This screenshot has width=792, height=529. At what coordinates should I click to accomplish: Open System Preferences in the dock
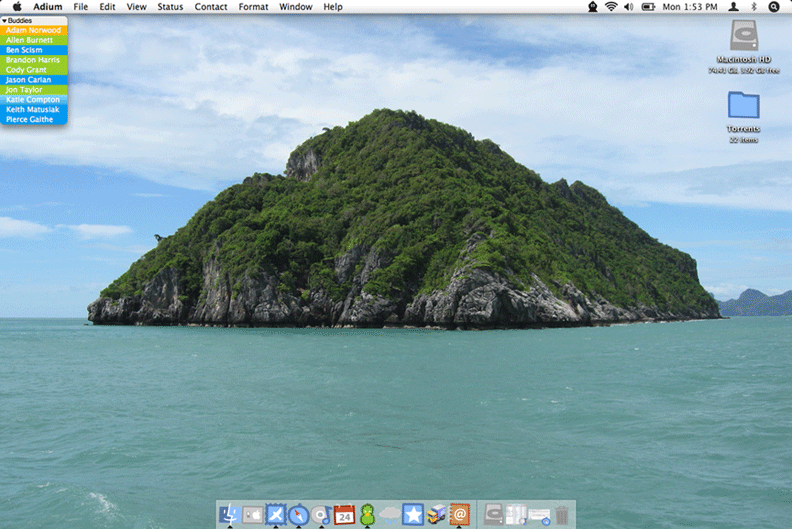(x=253, y=515)
